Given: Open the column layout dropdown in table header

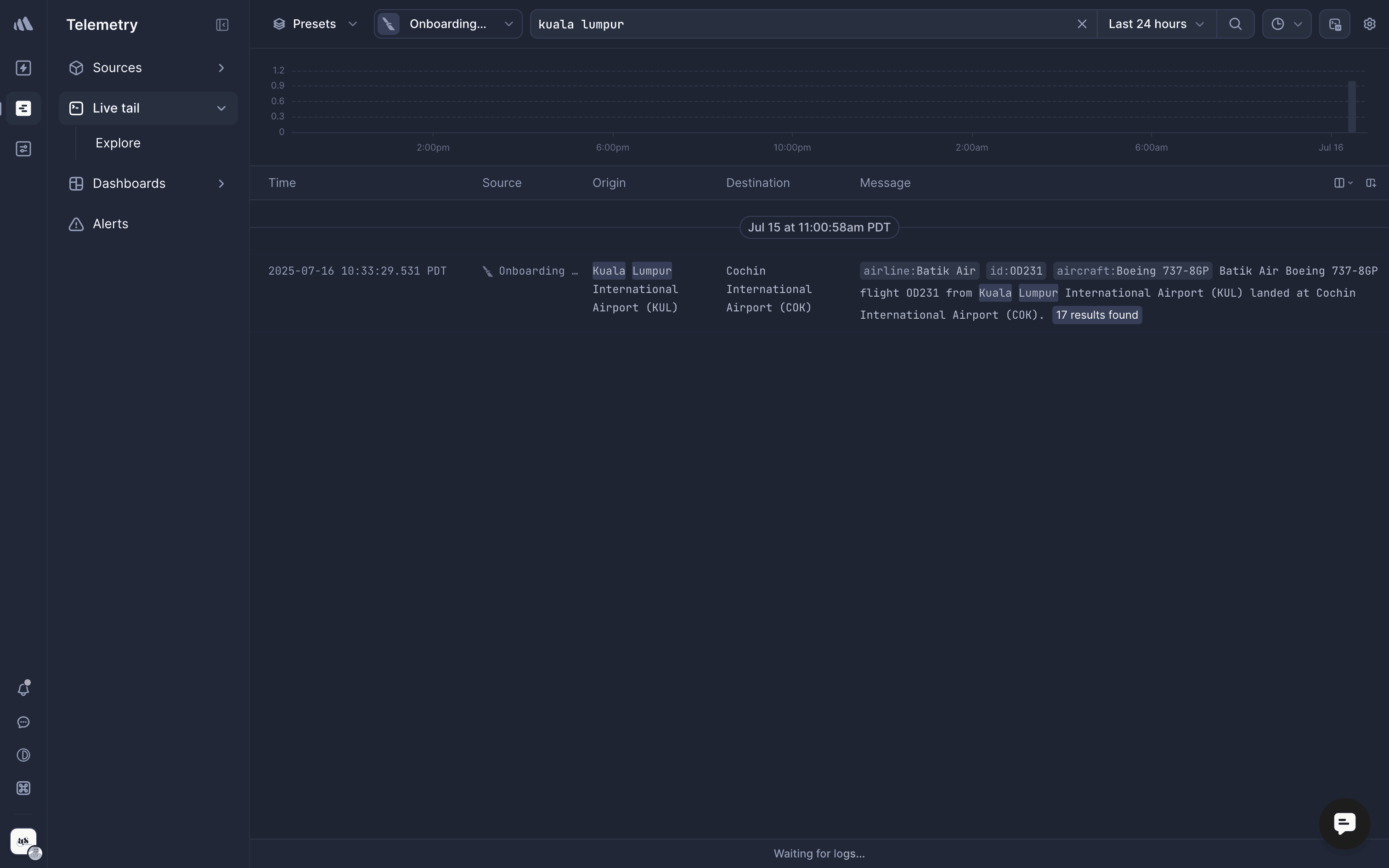Looking at the screenshot, I should pos(1343,183).
